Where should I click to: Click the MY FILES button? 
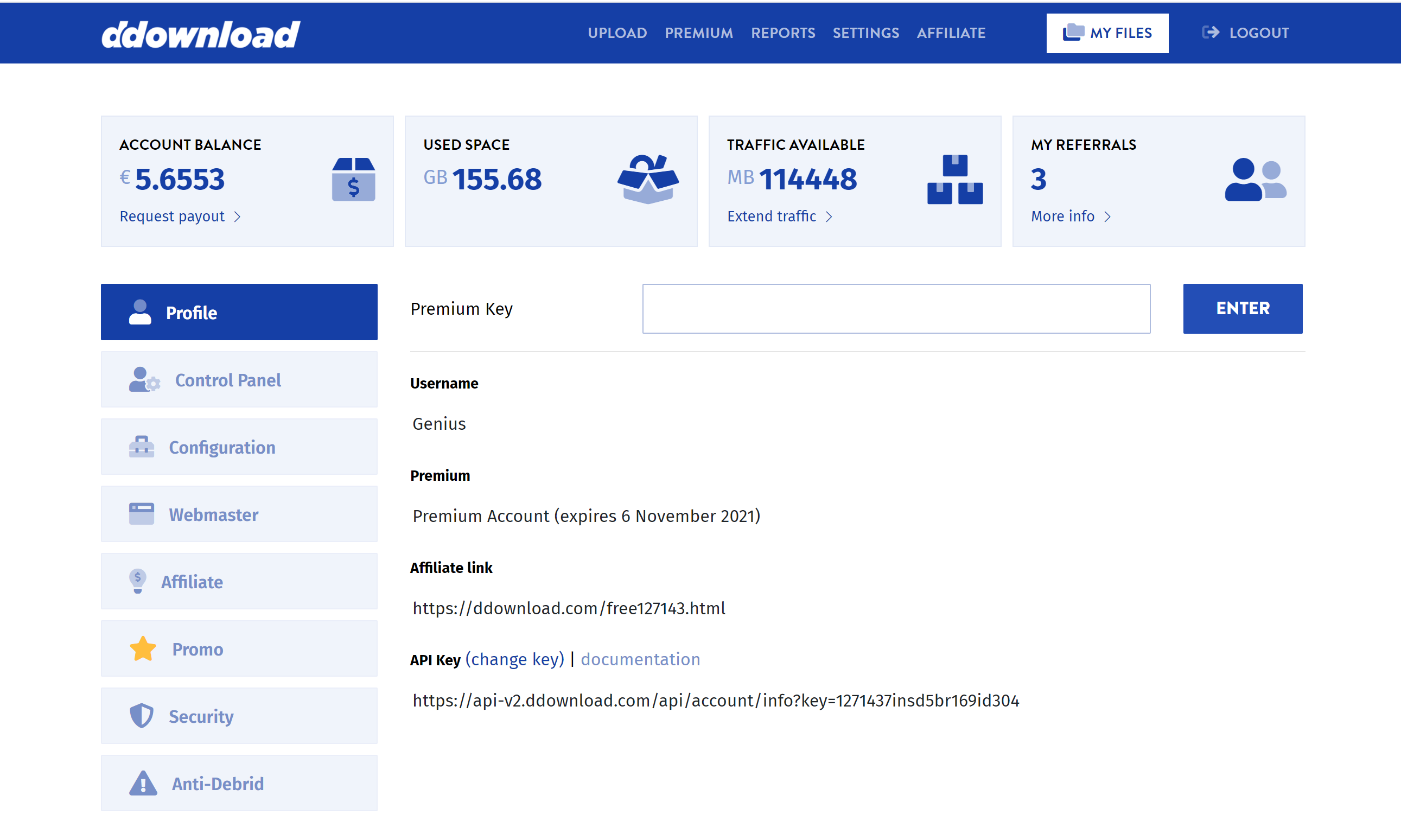click(x=1107, y=33)
